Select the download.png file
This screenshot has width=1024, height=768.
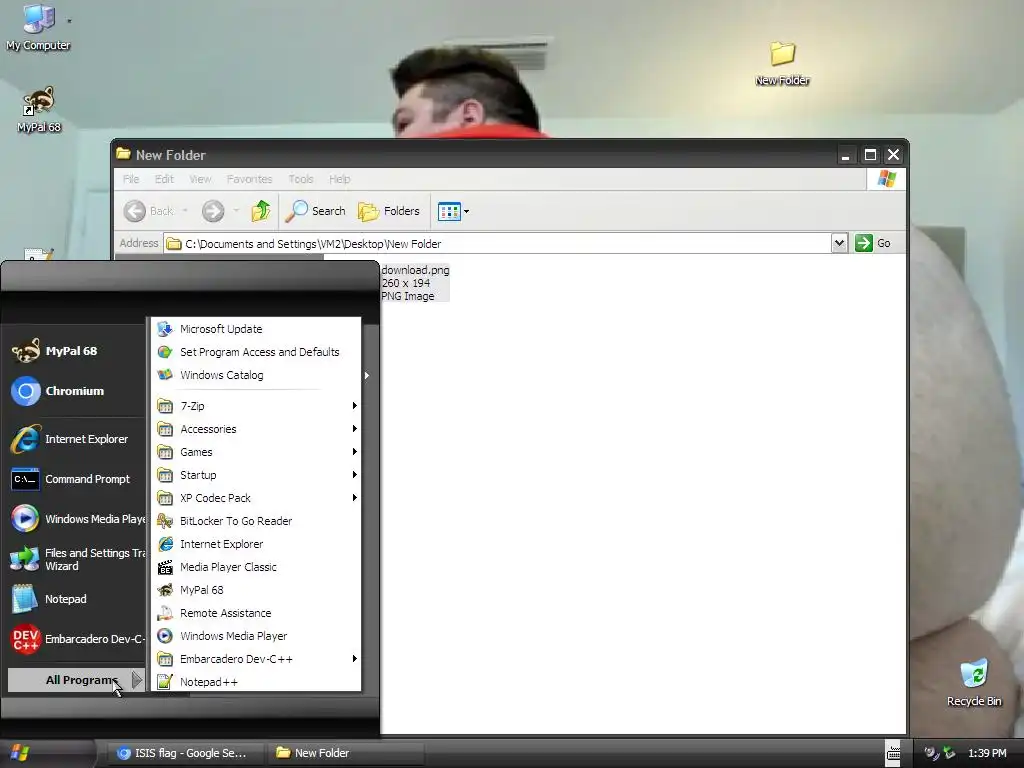[x=415, y=283]
